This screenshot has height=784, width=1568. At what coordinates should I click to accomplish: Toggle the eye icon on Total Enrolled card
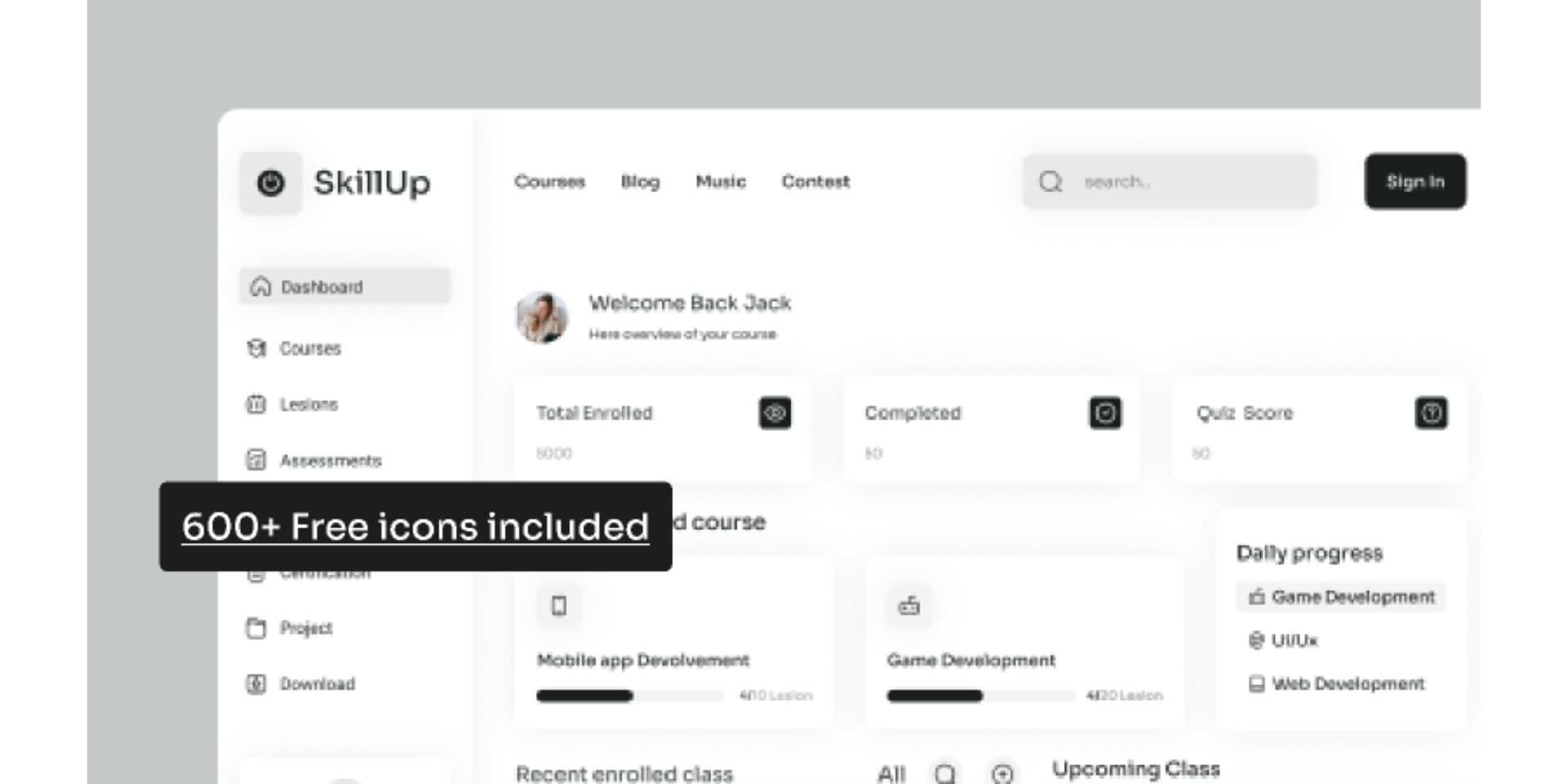(775, 413)
